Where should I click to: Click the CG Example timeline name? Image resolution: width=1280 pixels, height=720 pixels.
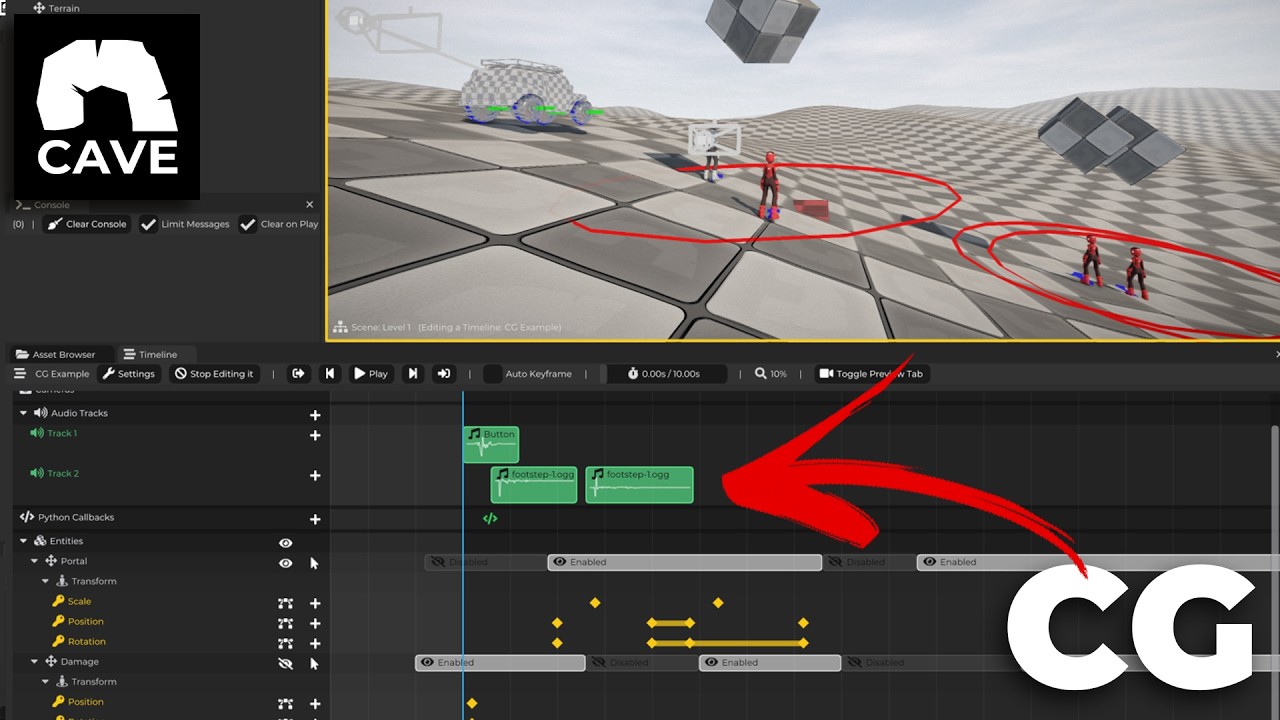[62, 374]
